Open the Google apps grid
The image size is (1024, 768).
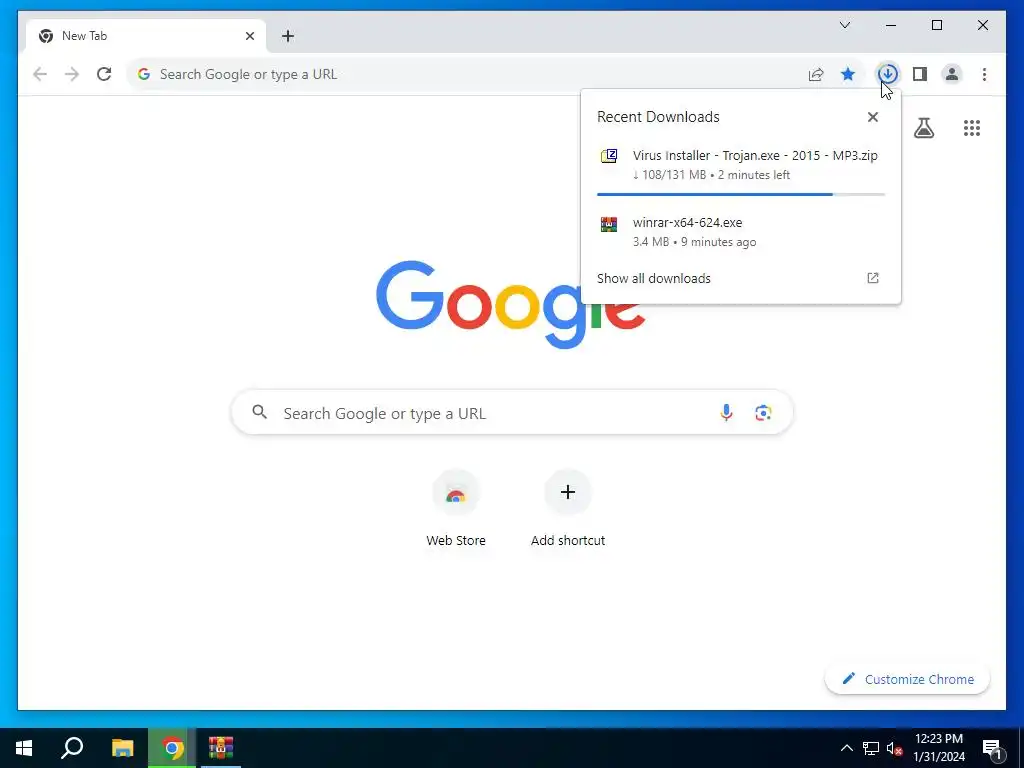pyautogui.click(x=972, y=128)
